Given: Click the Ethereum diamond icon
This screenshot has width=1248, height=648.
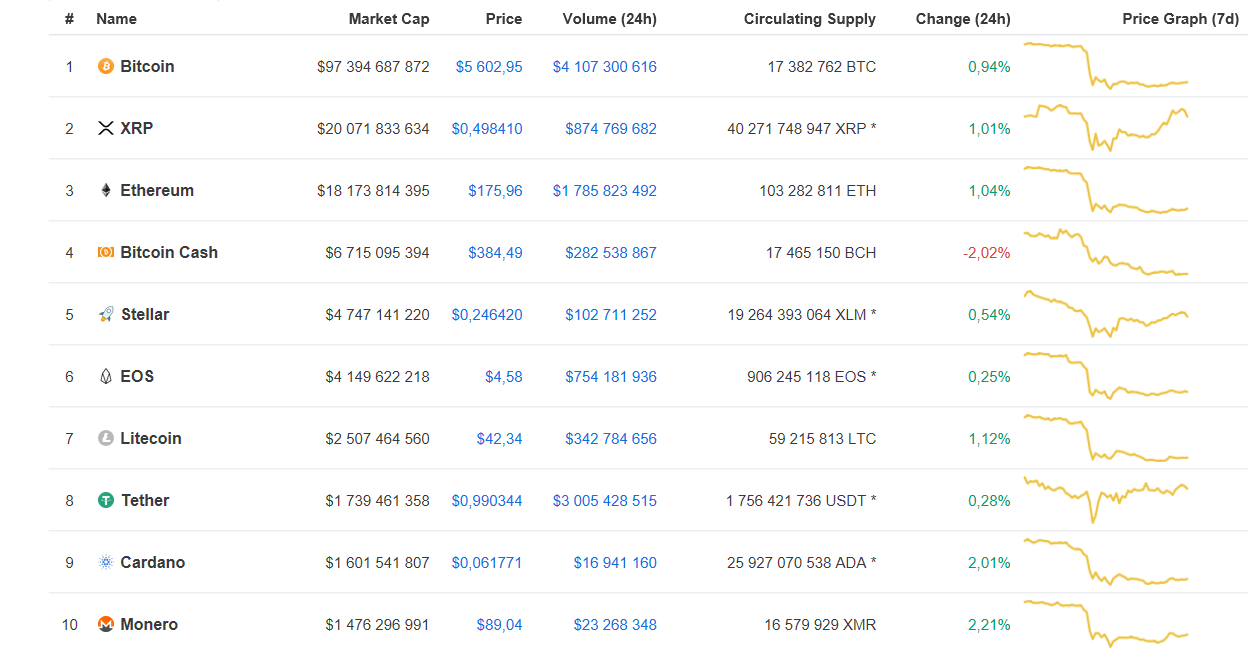Looking at the screenshot, I should click(x=105, y=190).
